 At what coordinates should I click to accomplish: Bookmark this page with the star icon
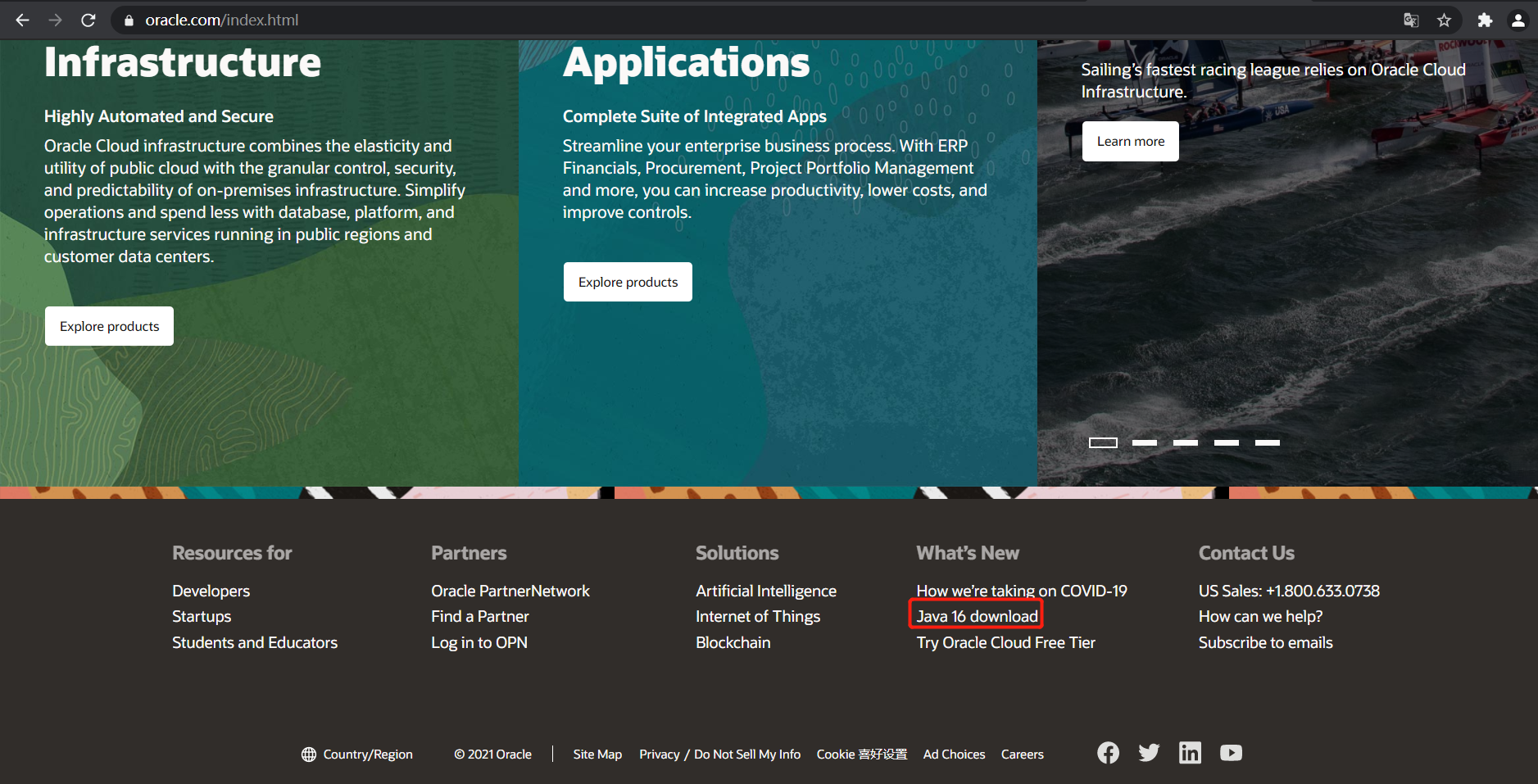pos(1444,20)
